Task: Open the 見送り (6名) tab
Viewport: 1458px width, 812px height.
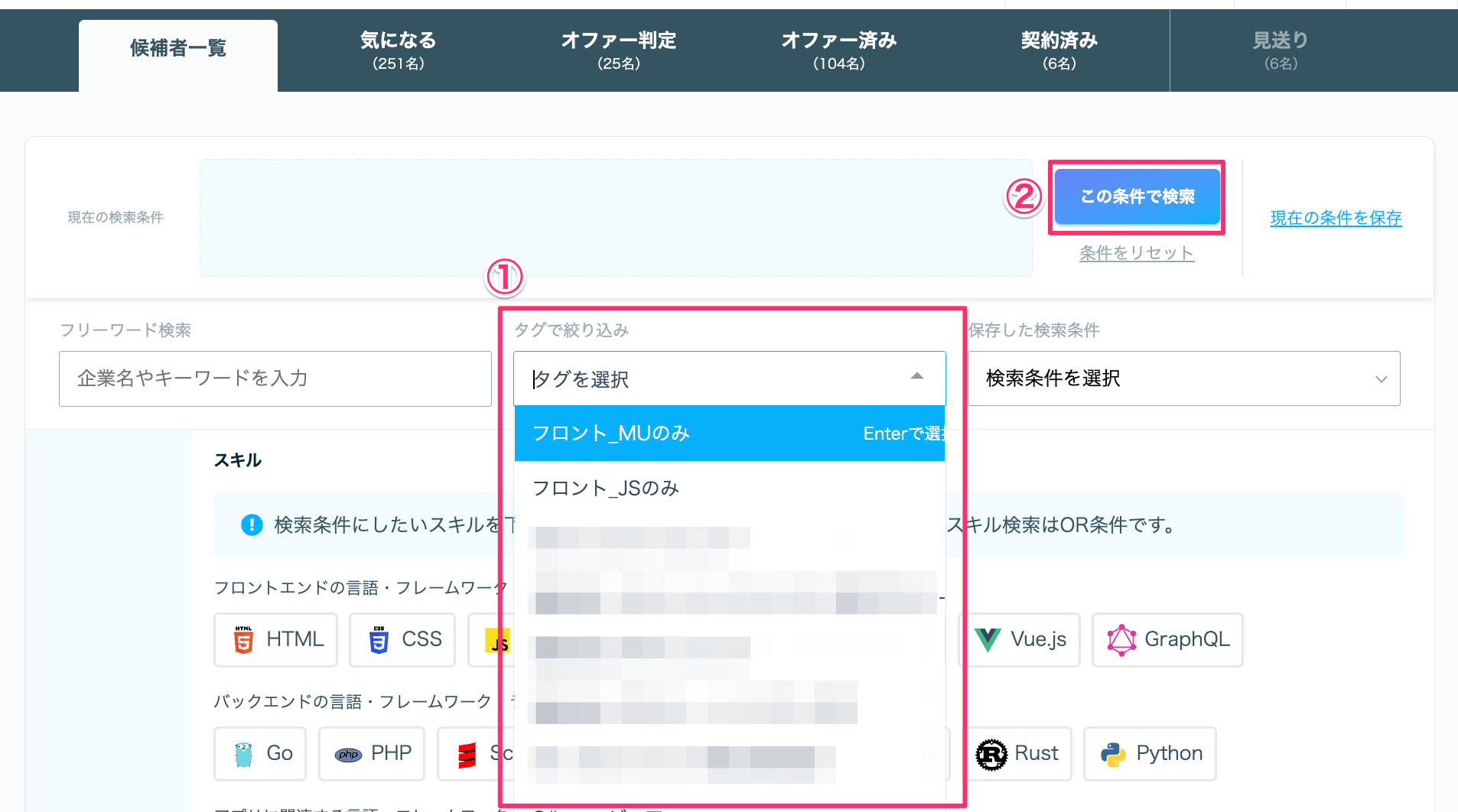Action: tap(1281, 50)
